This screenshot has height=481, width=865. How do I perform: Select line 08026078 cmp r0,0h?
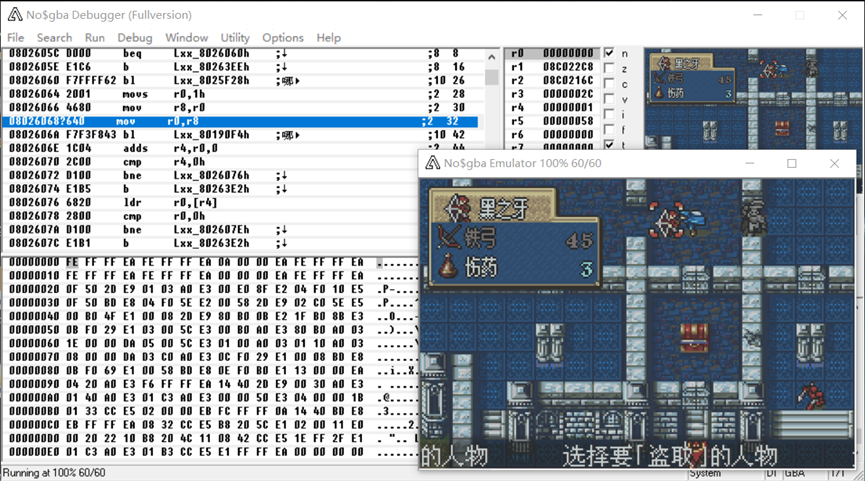point(211,216)
